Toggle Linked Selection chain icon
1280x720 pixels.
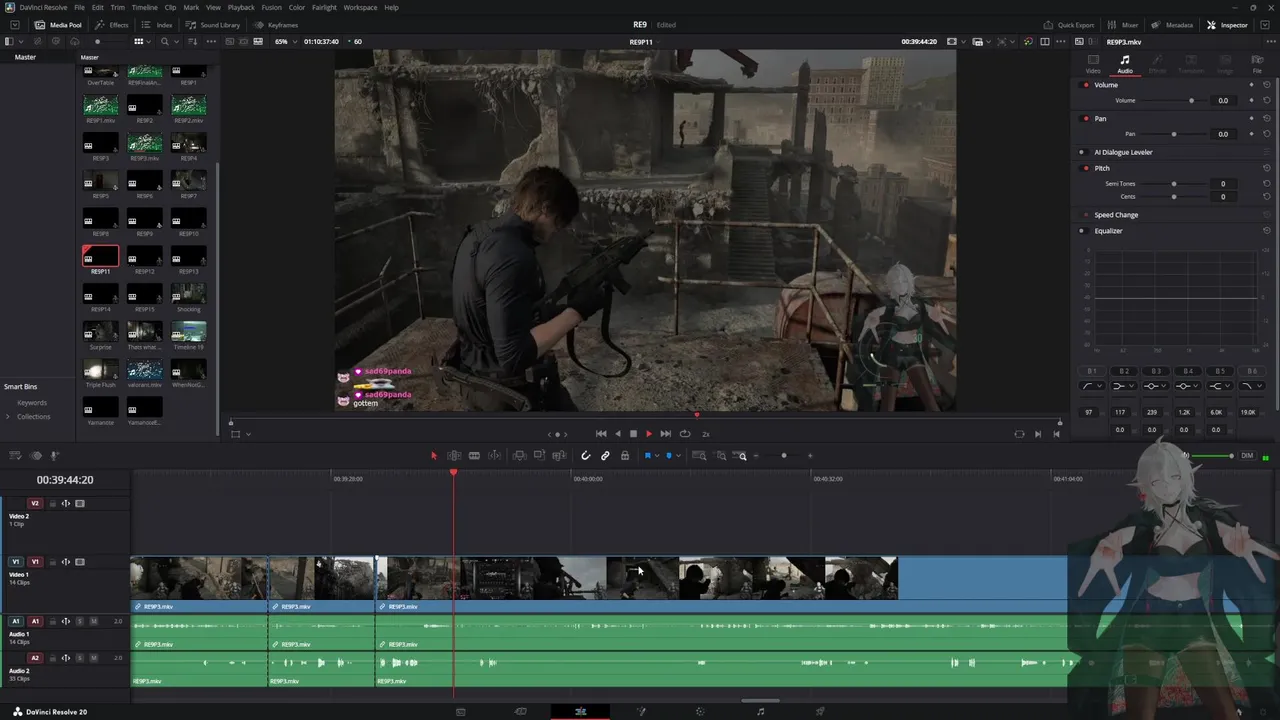[x=605, y=456]
